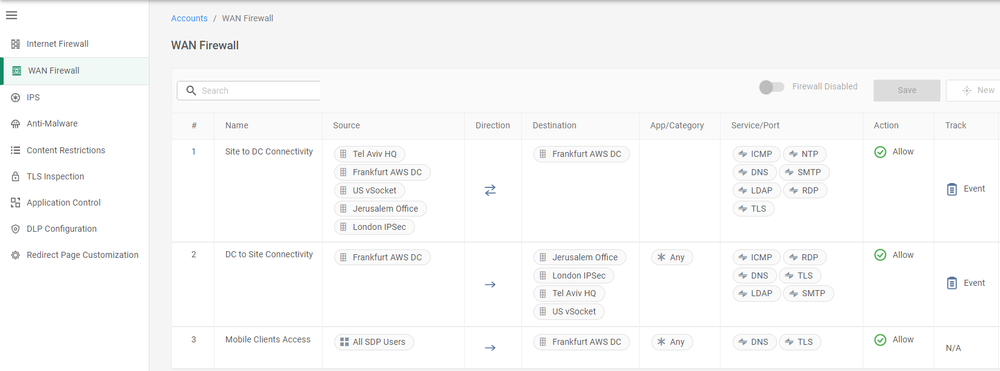
Task: Click the All SDP Users group chip
Action: 374,342
